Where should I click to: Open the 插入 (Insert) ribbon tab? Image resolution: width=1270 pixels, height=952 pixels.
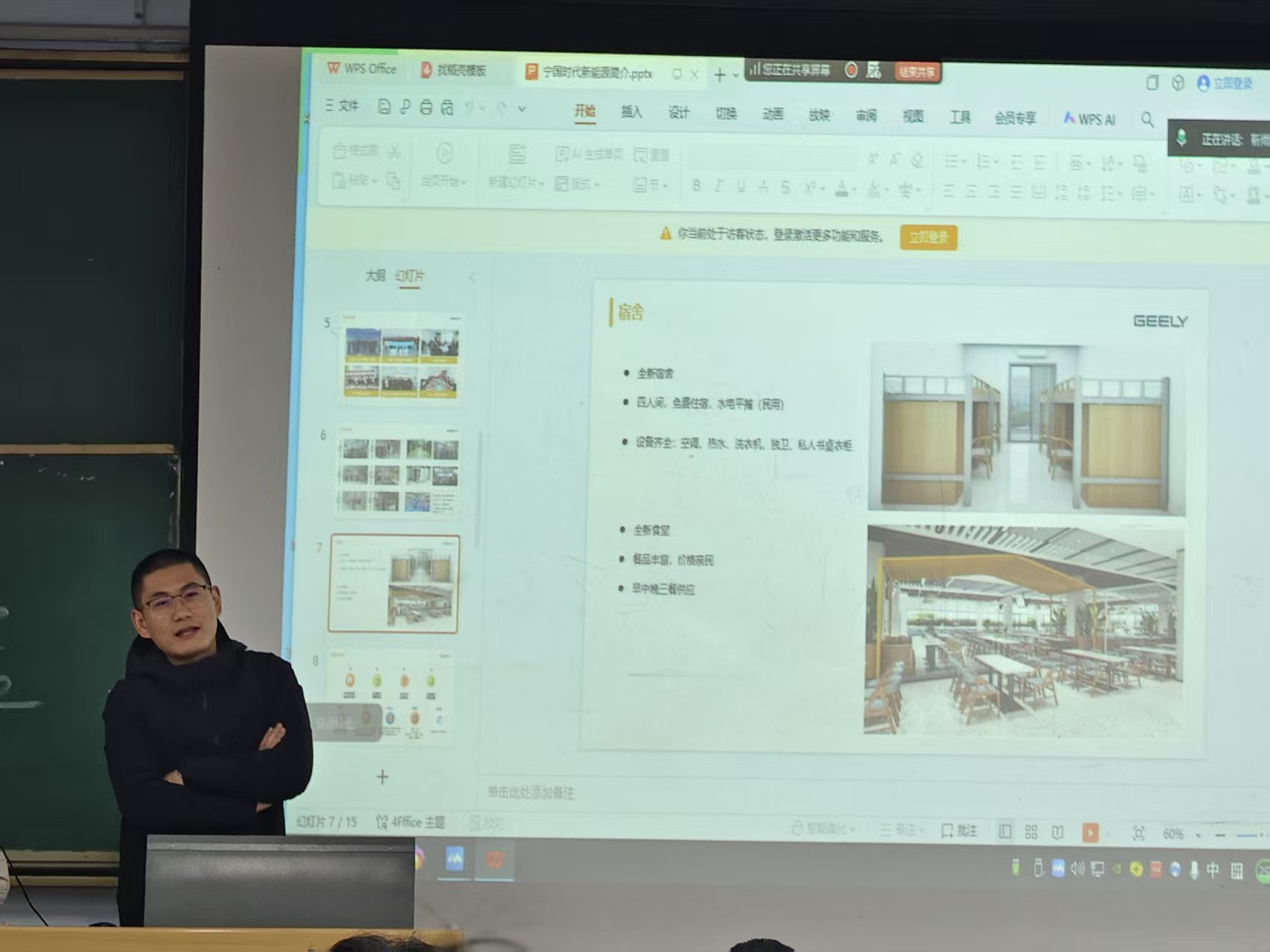tap(631, 112)
